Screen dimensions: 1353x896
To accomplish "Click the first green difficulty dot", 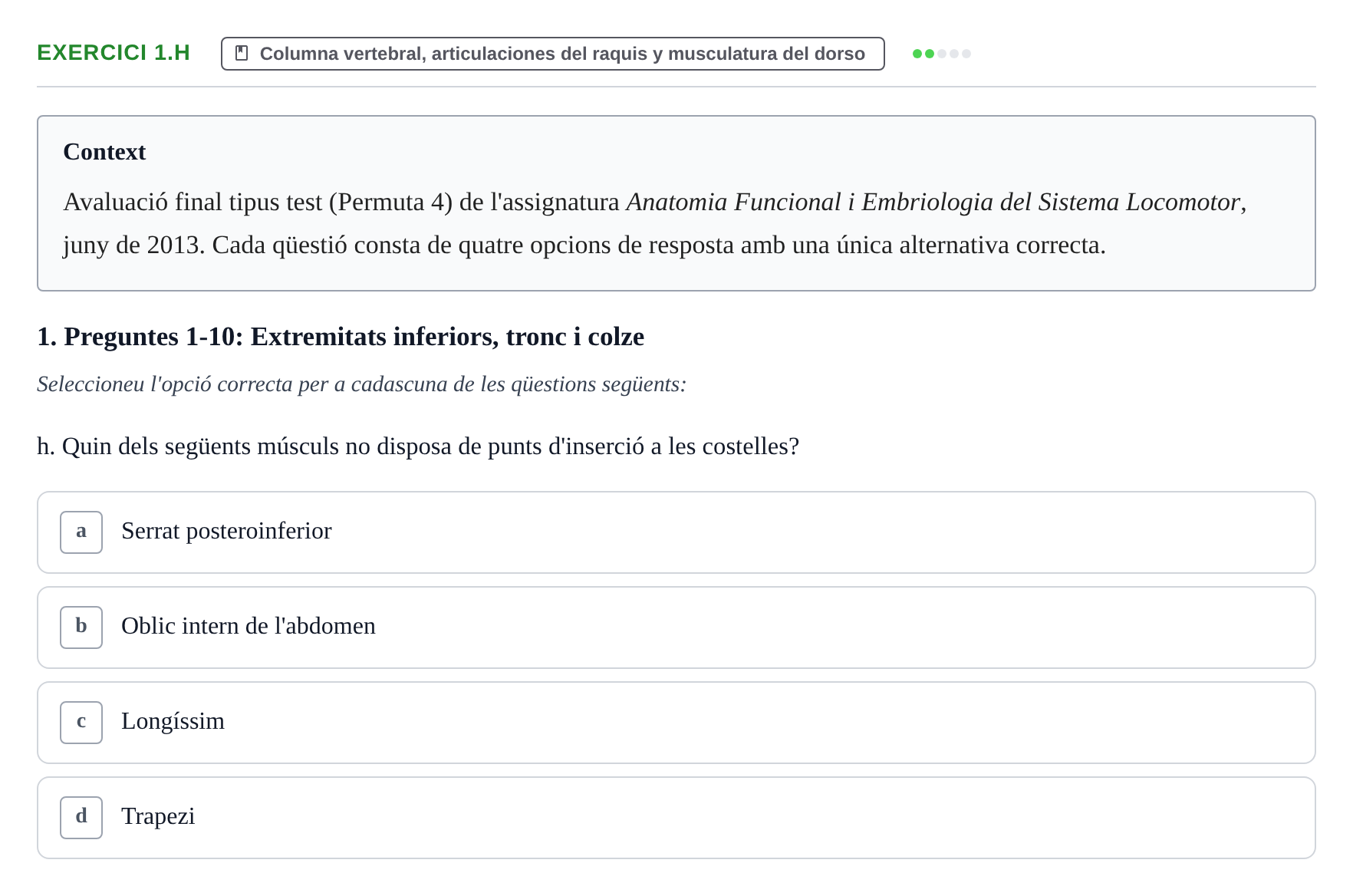I will (x=917, y=54).
